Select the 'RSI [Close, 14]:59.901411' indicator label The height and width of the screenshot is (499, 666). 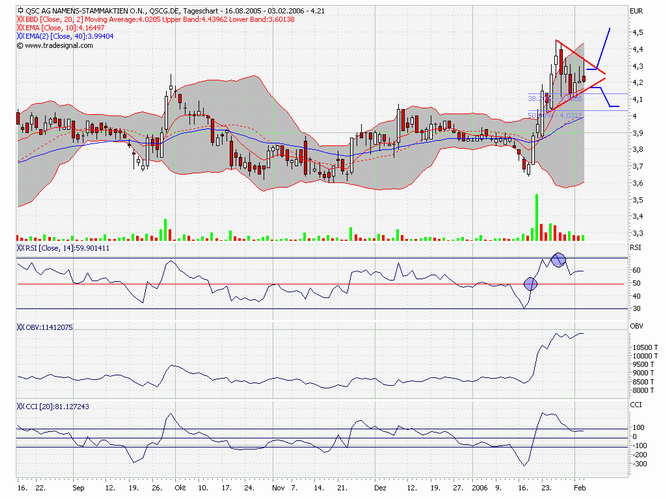(67, 248)
